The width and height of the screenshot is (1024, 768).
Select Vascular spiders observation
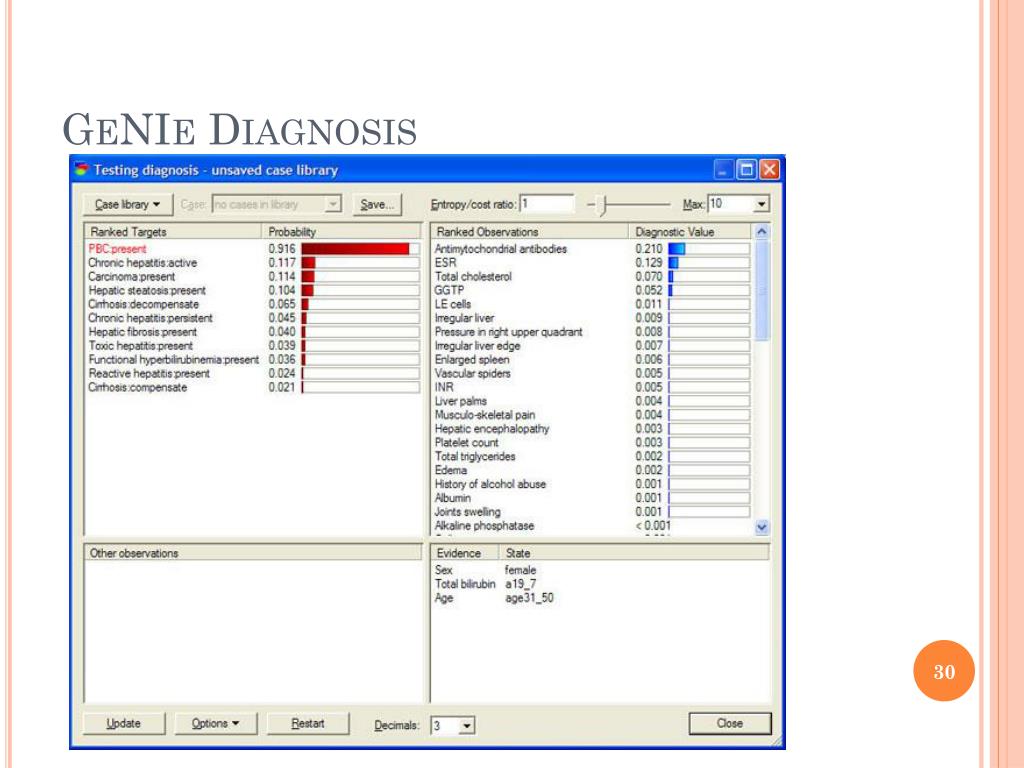pos(592,374)
